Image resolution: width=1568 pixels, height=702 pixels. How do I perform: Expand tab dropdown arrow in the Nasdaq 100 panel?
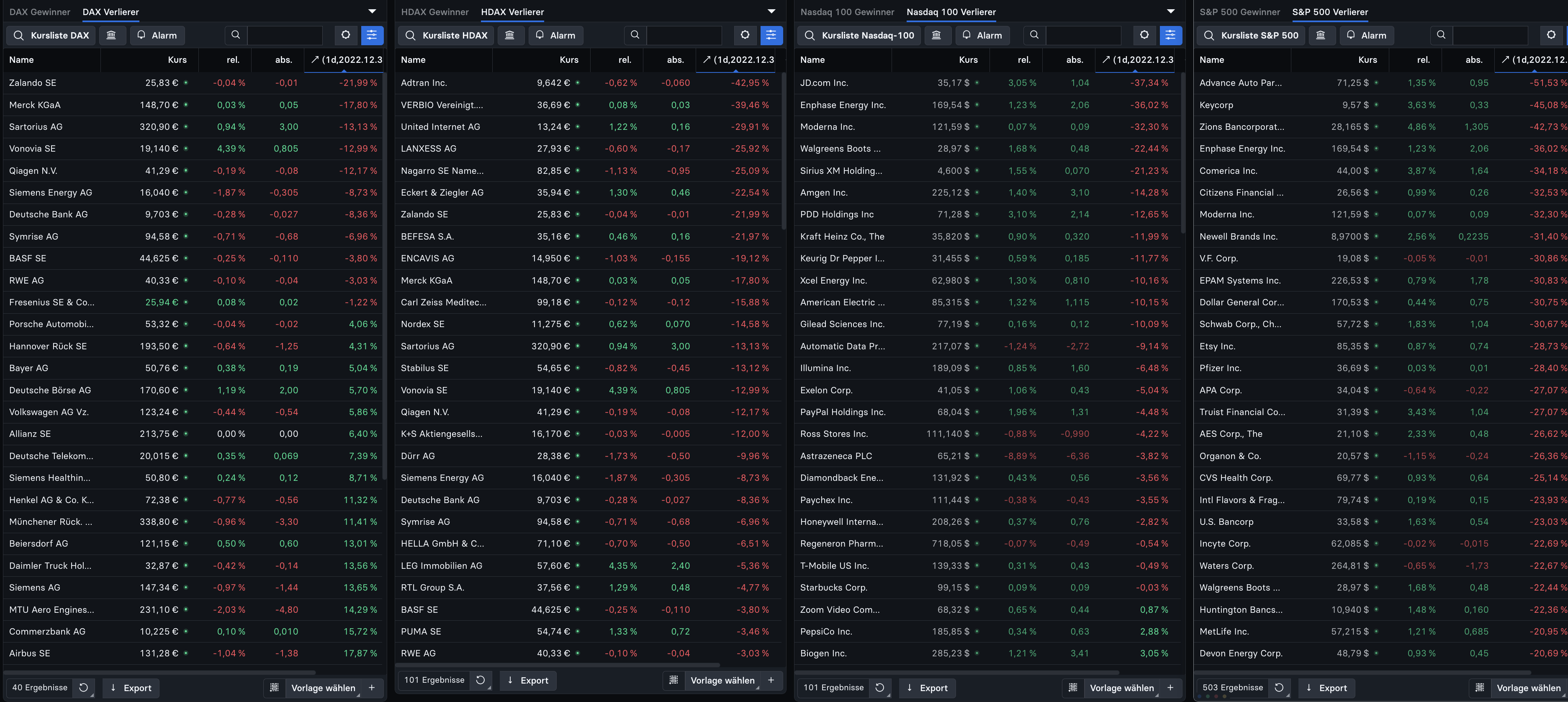[1170, 12]
